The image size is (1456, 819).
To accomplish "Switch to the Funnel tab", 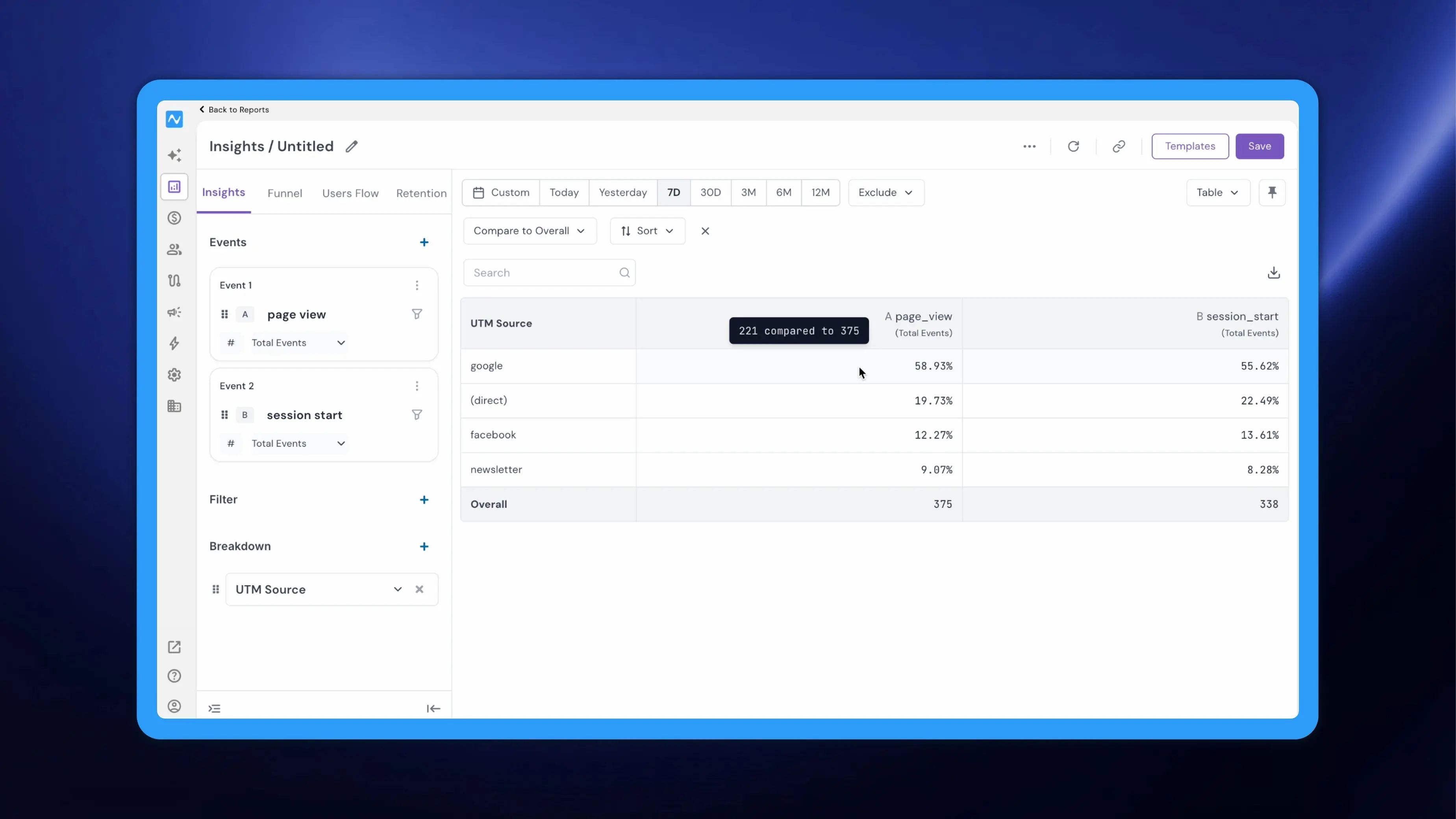I will (285, 193).
